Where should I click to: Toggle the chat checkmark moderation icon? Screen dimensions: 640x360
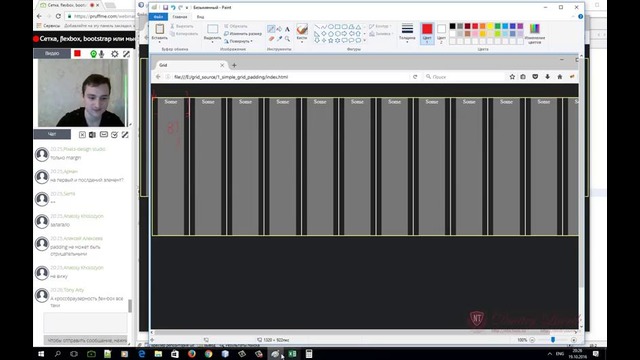click(114, 135)
